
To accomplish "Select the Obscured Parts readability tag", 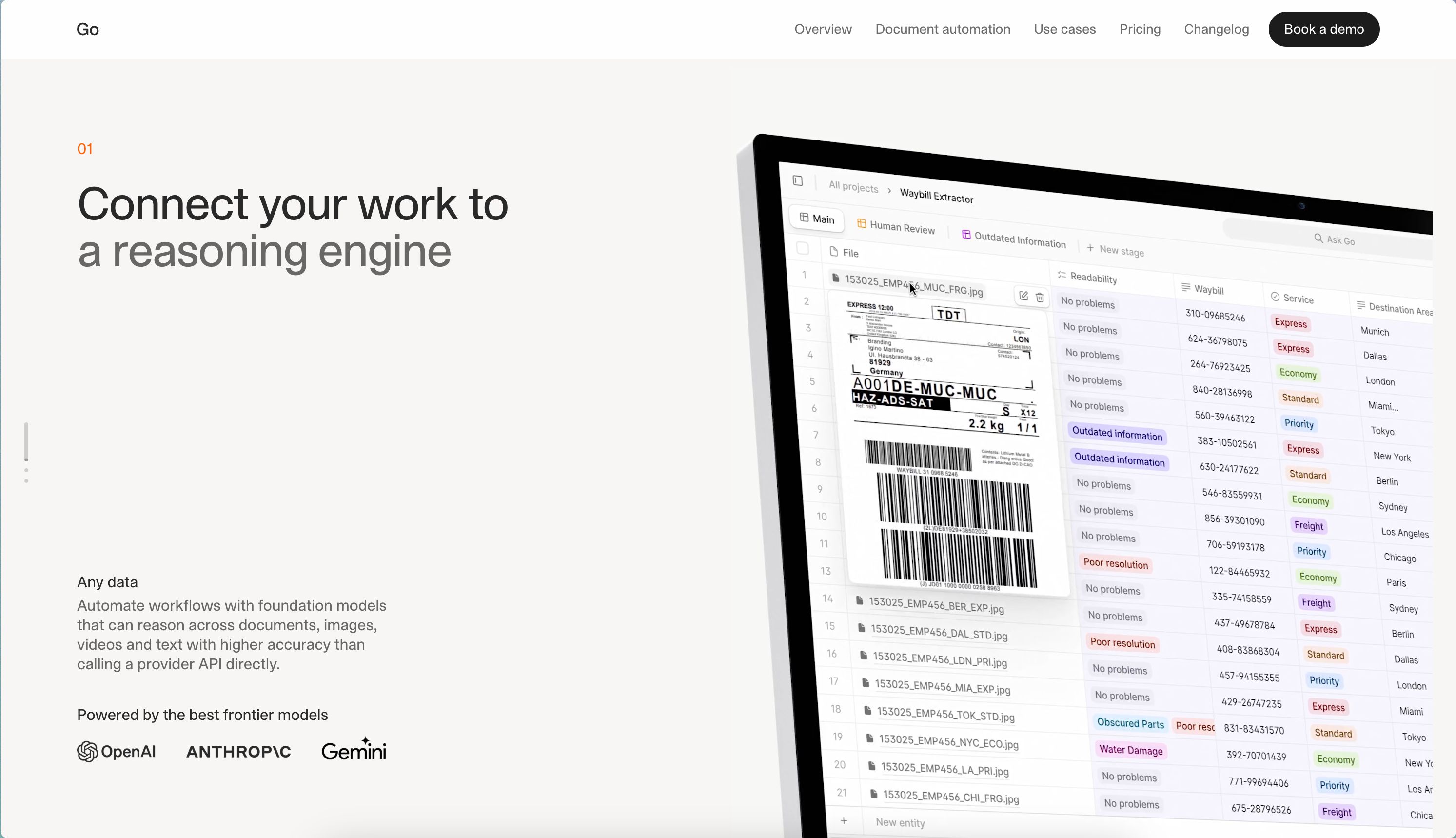I will click(x=1130, y=723).
